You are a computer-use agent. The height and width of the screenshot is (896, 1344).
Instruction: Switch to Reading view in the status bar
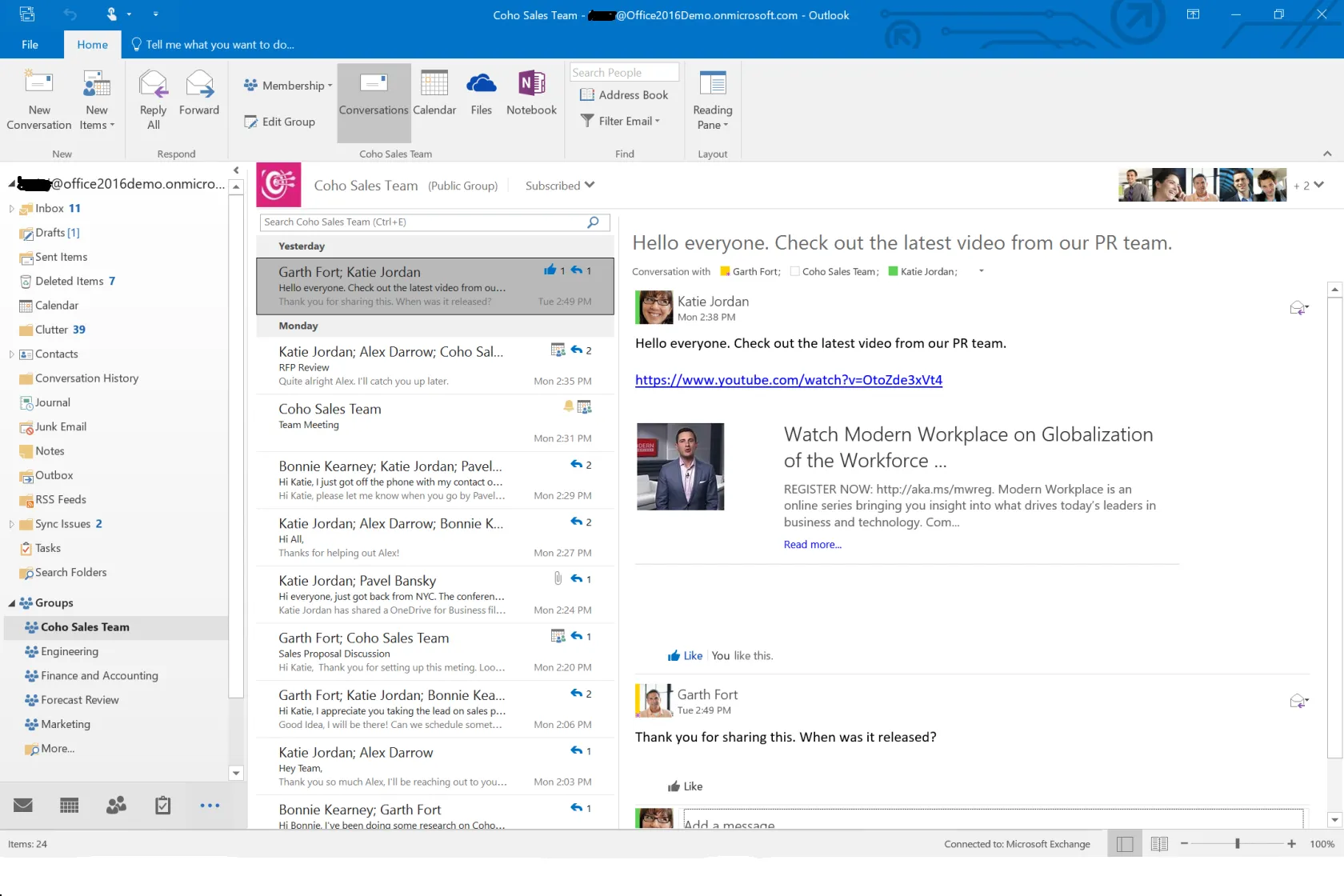pos(1159,844)
